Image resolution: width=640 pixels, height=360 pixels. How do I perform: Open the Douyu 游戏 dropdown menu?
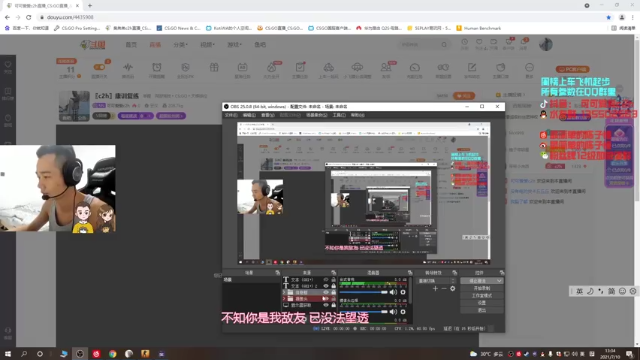tap(234, 44)
